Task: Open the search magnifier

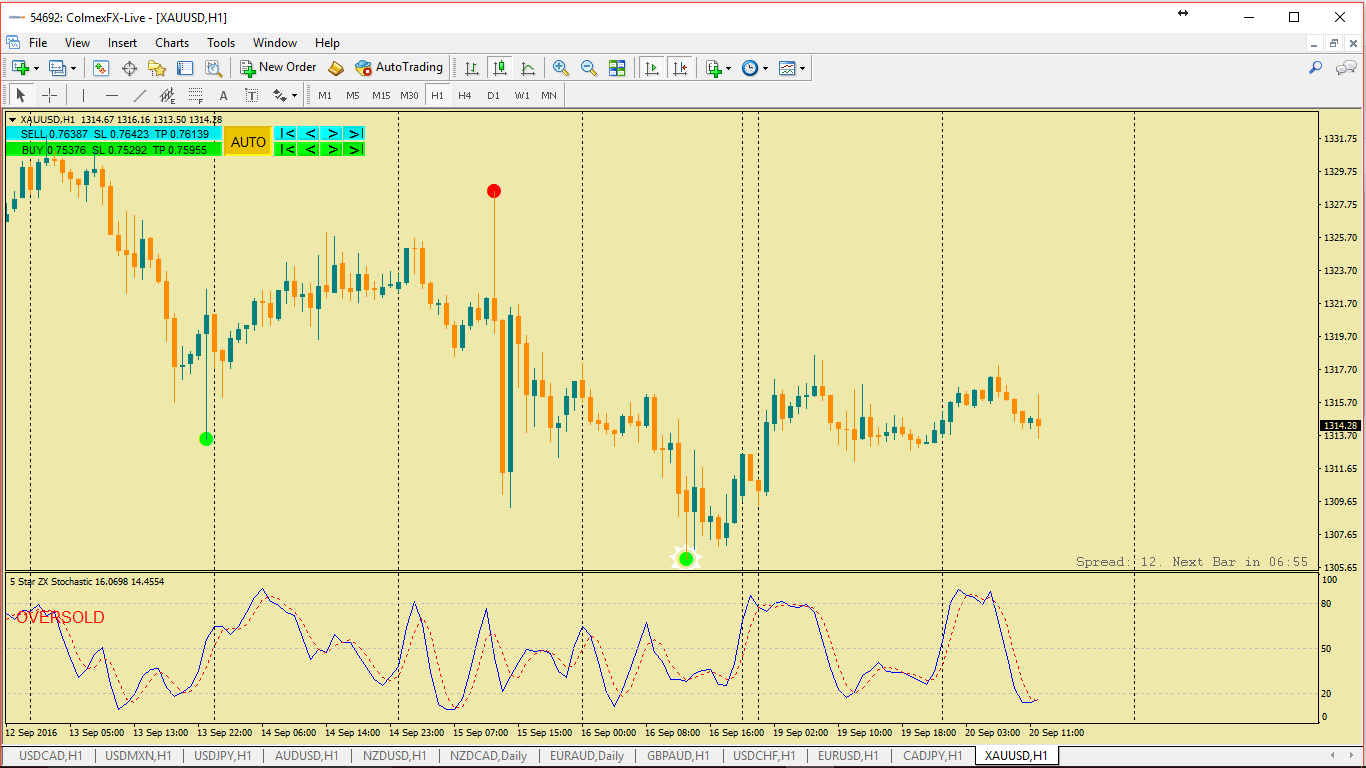Action: (x=1316, y=68)
